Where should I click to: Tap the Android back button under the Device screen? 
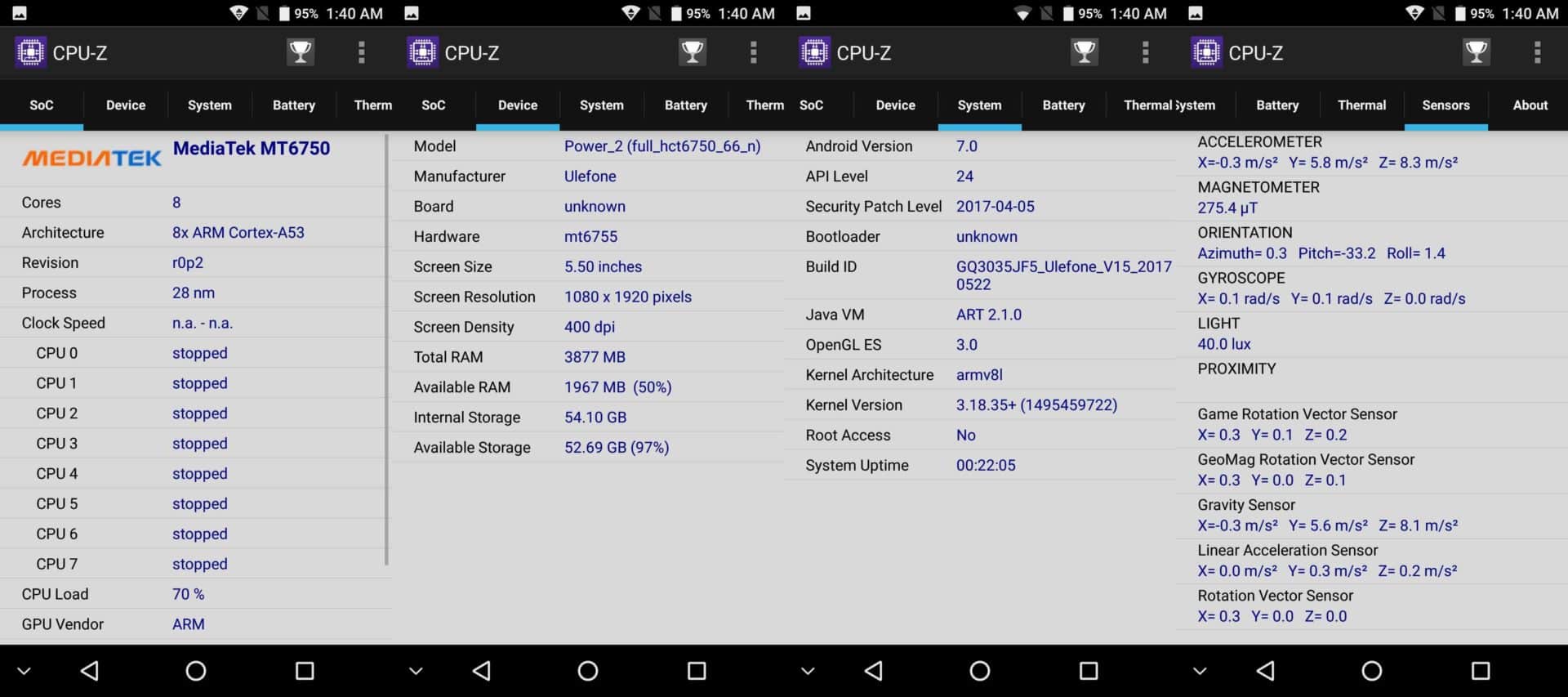[482, 671]
